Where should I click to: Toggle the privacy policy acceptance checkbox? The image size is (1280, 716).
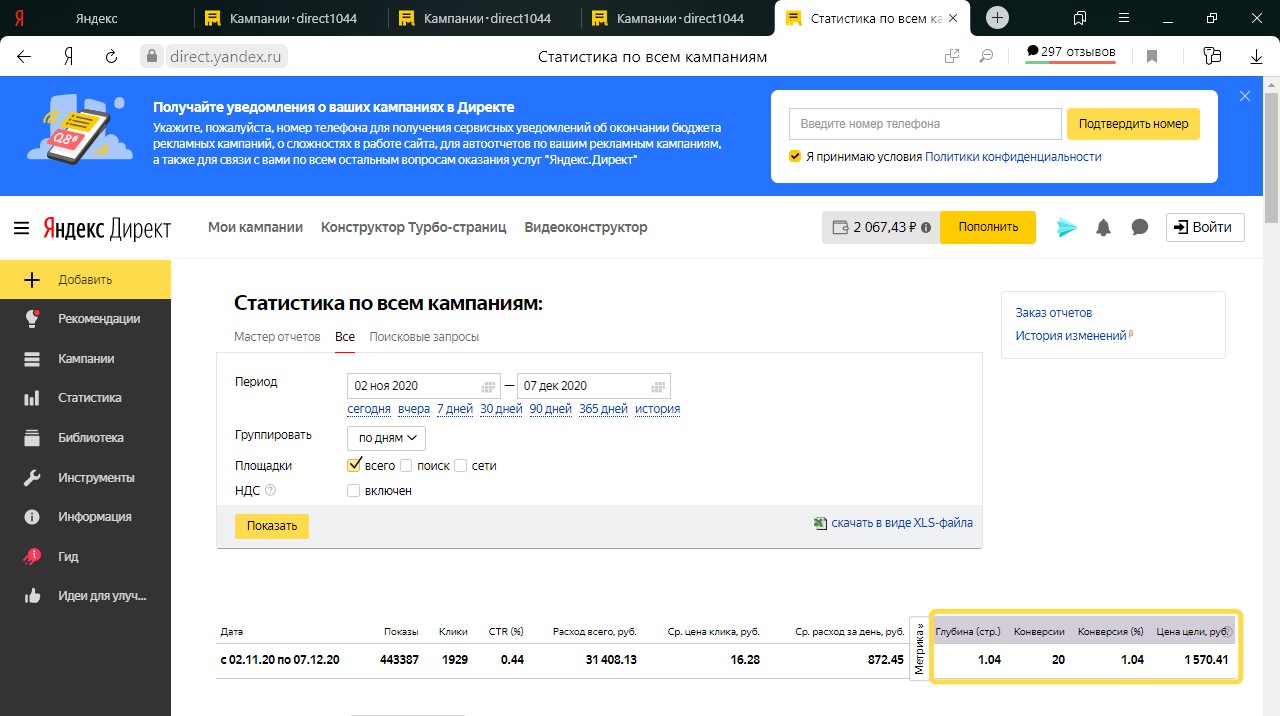(x=795, y=157)
